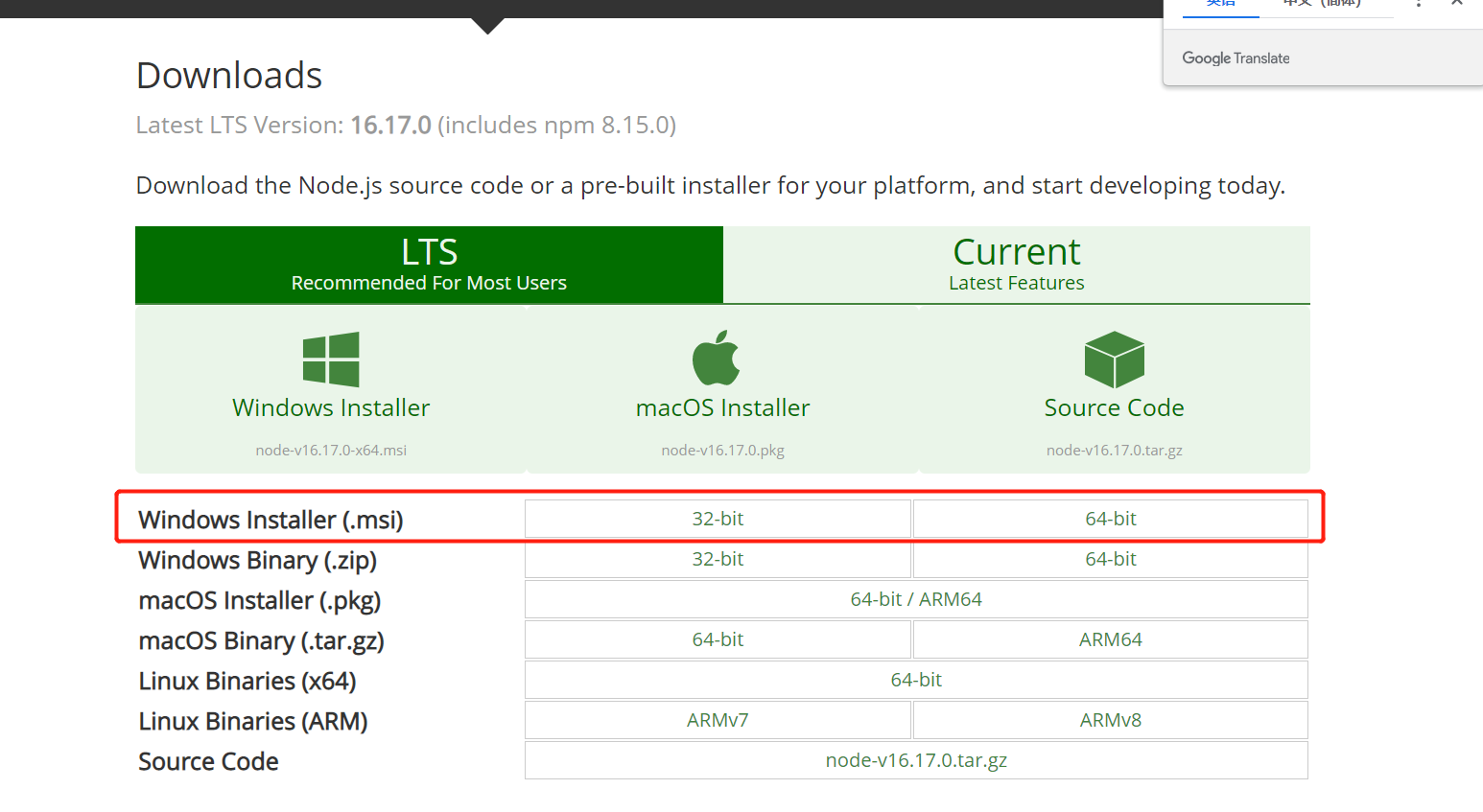This screenshot has width=1483, height=812.
Task: Select the 中文（简体）tab in Google Translate popup
Action: (1322, 4)
